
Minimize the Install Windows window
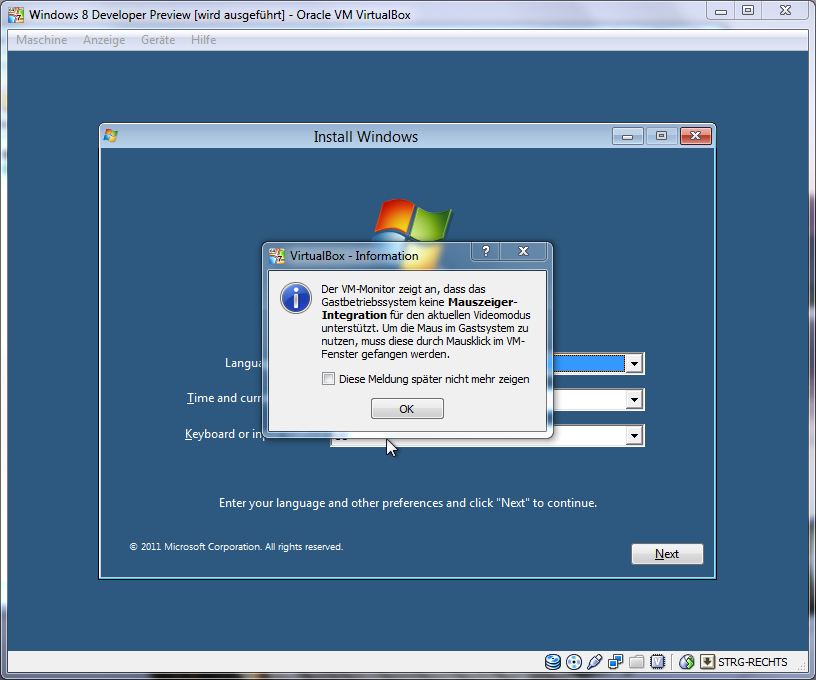pos(628,136)
